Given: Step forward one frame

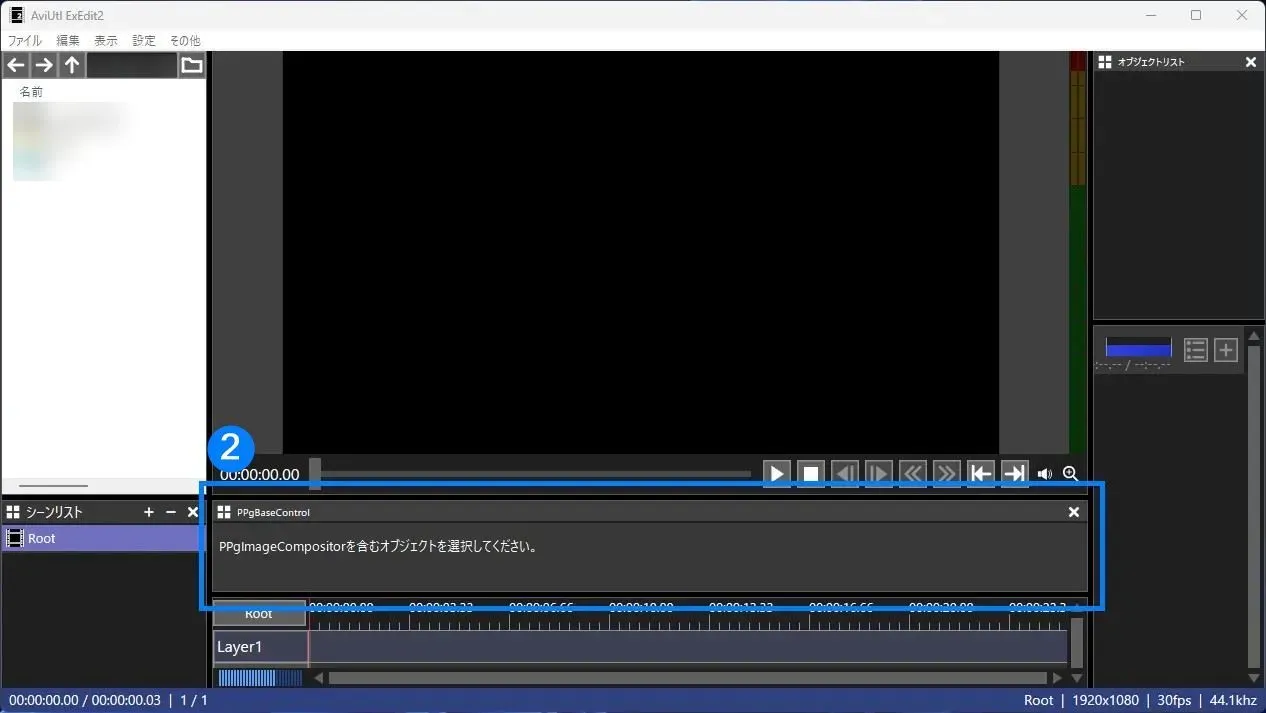Looking at the screenshot, I should [879, 474].
